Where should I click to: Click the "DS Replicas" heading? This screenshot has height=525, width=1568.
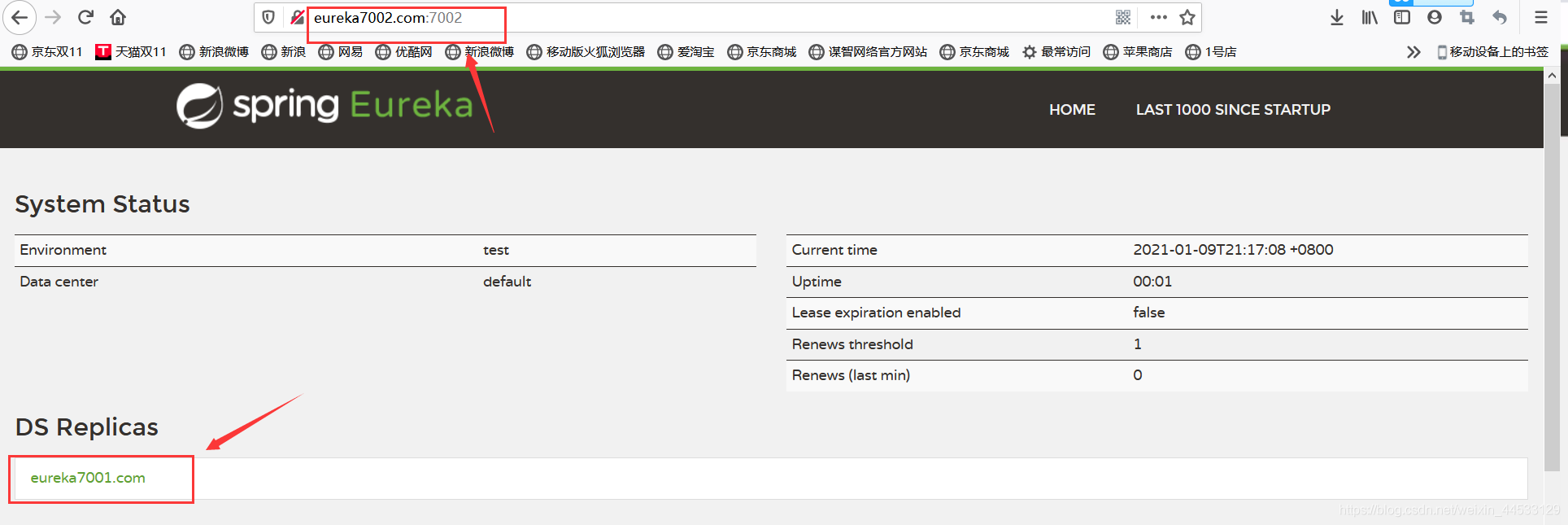(x=87, y=427)
